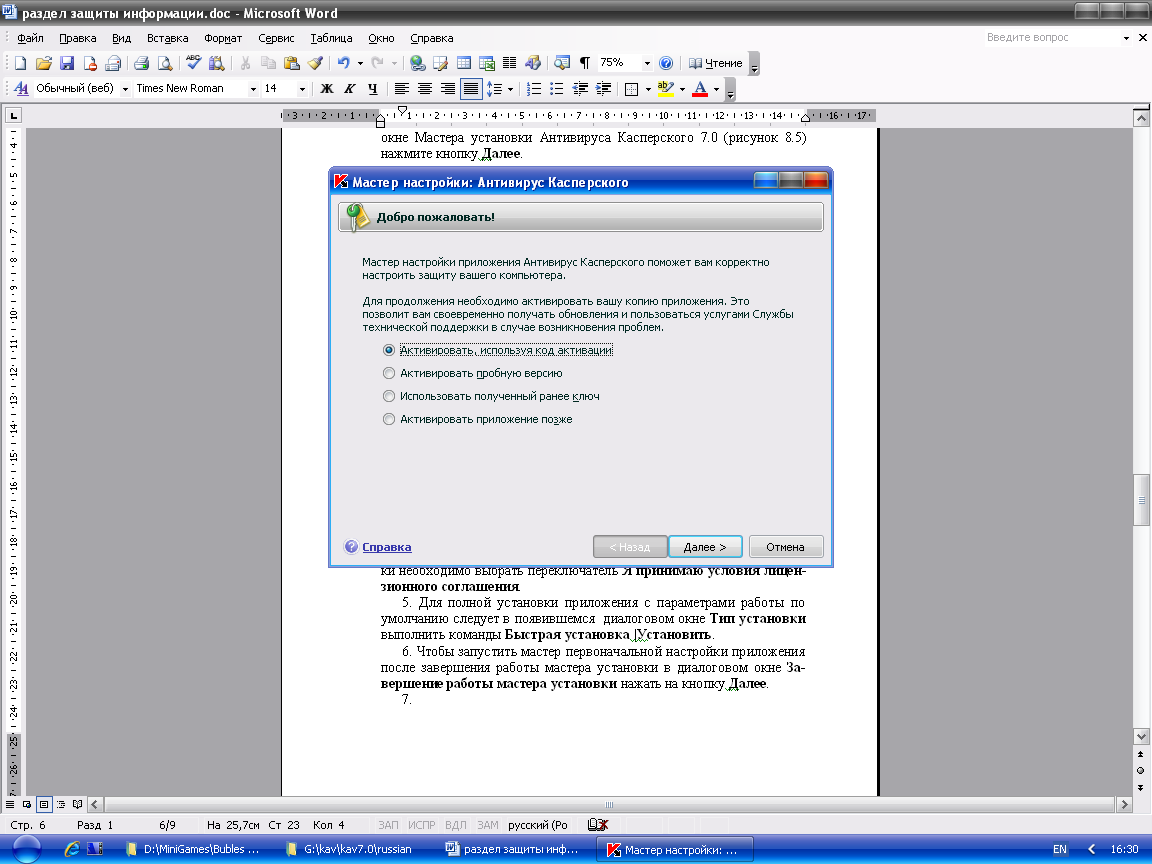Viewport: 1152px width, 864px height.
Task: Expand the line spacing dropdown arrow
Action: point(511,89)
